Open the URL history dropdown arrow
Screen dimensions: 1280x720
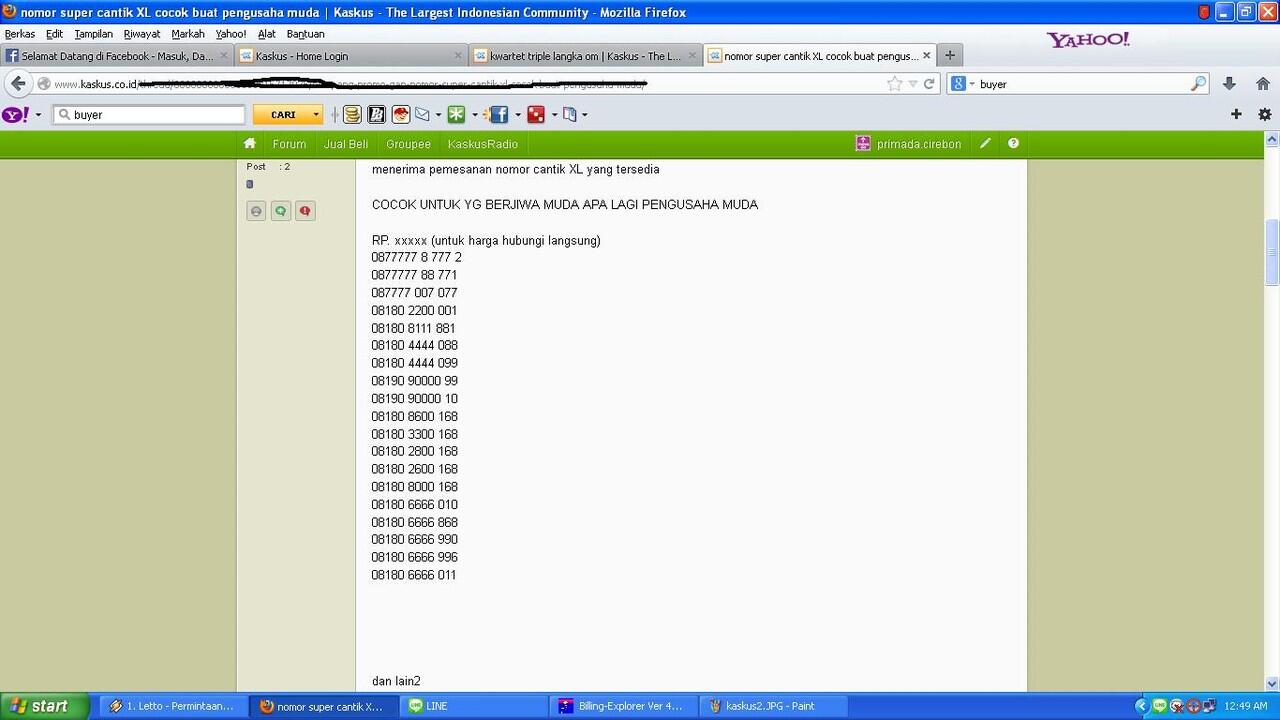913,84
